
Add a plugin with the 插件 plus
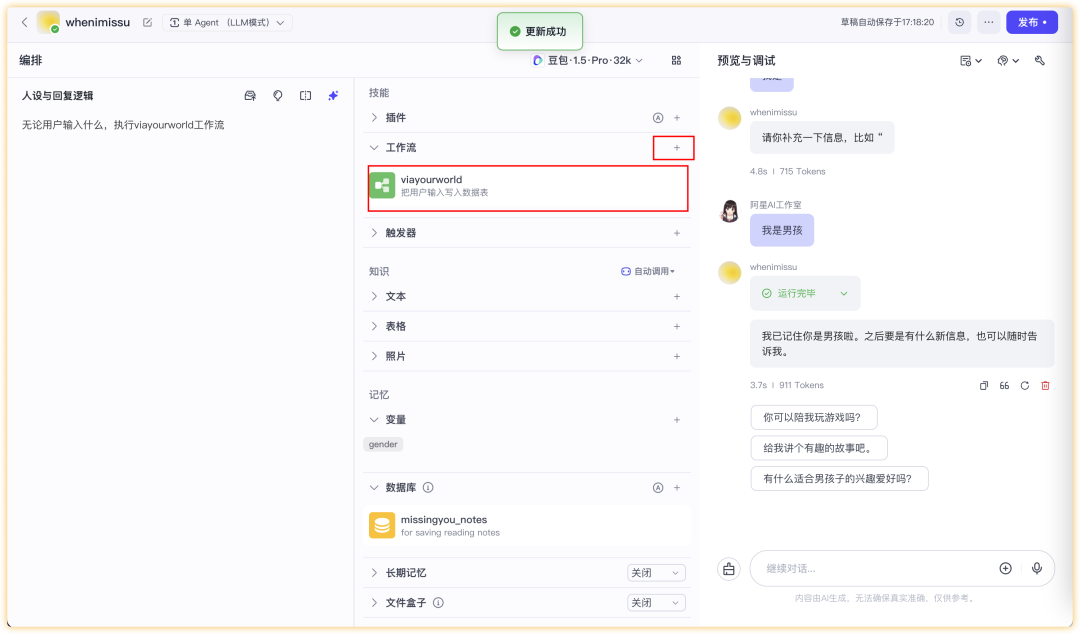[x=677, y=118]
